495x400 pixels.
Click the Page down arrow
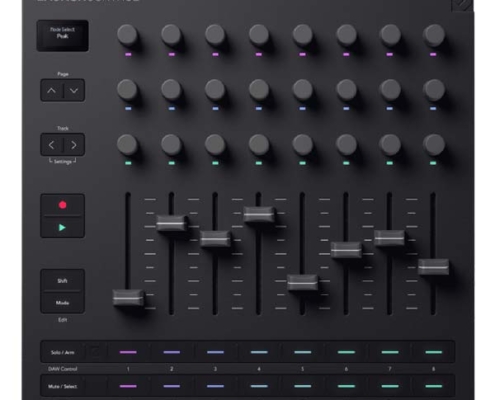pyautogui.click(x=74, y=90)
